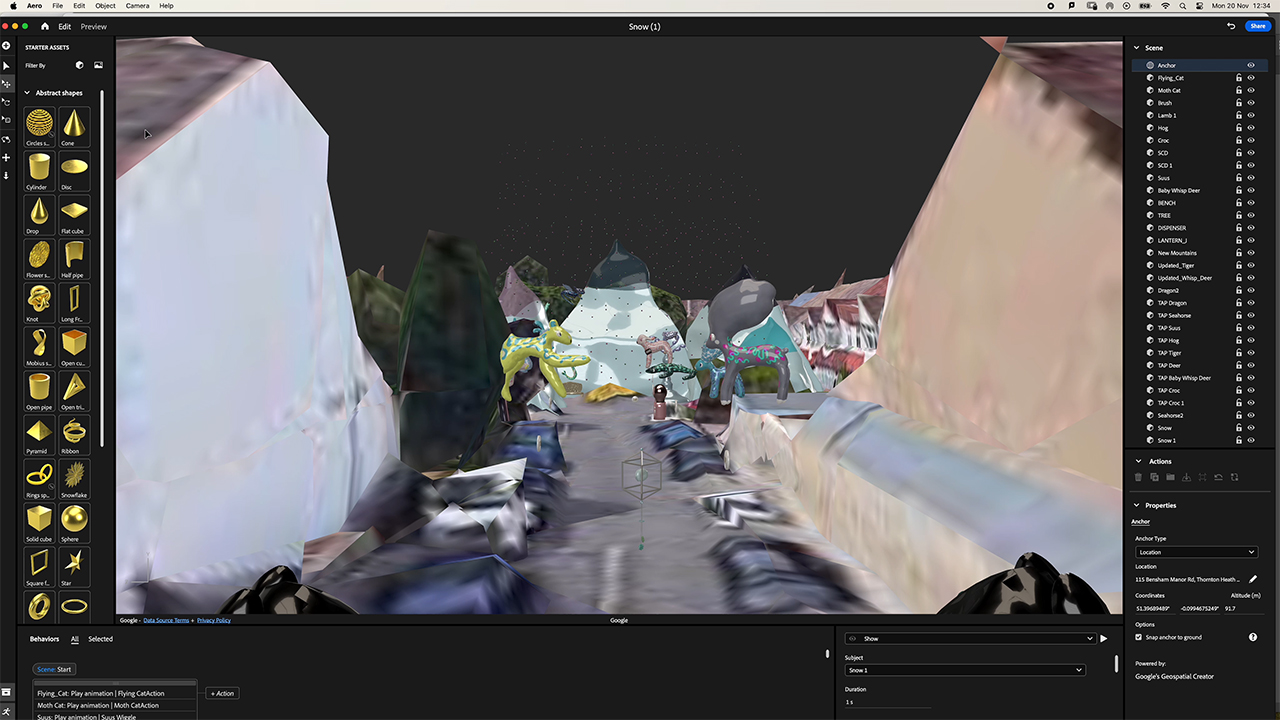Open the Apple menu
Viewport: 1280px width, 720px height.
(x=13, y=6)
